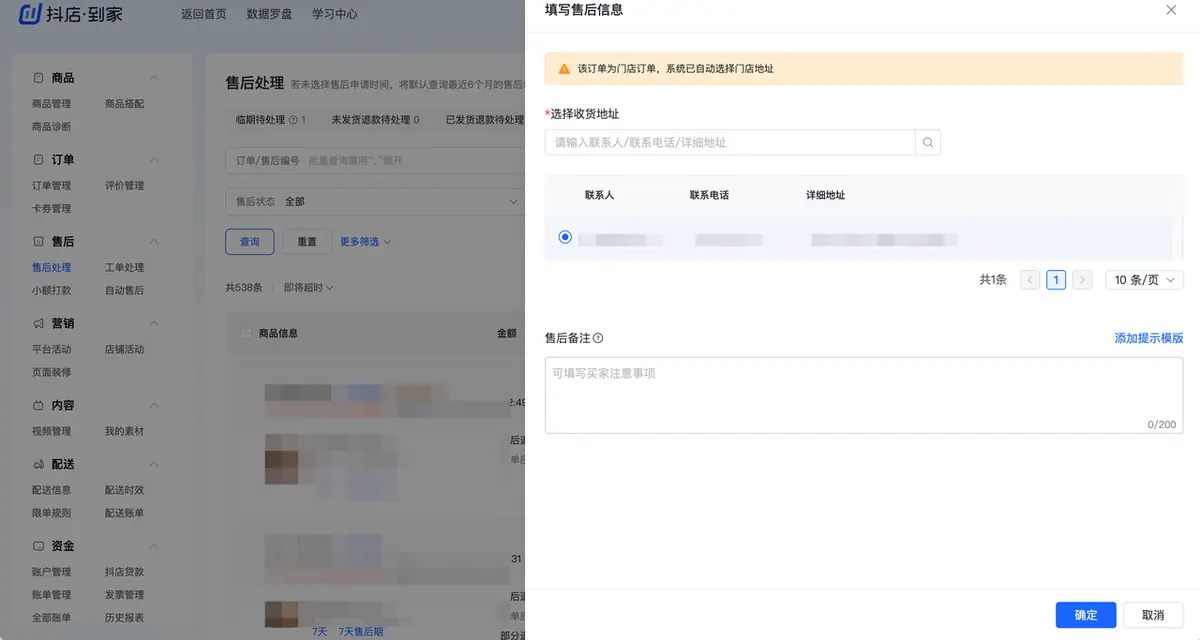Image resolution: width=1200 pixels, height=640 pixels.
Task: Switch to 临期待处理 tab
Action: point(270,120)
